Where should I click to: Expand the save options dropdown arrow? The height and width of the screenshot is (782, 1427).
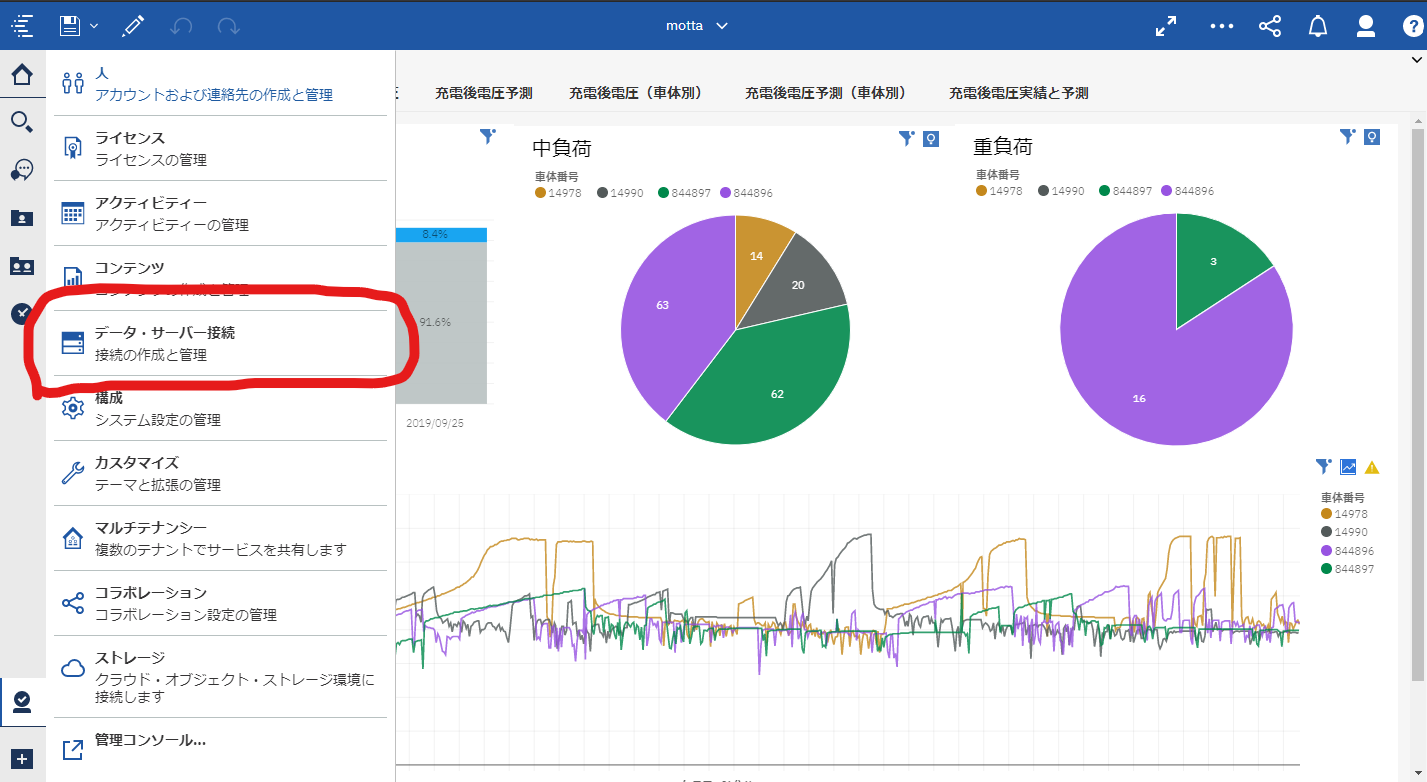pyautogui.click(x=94, y=26)
